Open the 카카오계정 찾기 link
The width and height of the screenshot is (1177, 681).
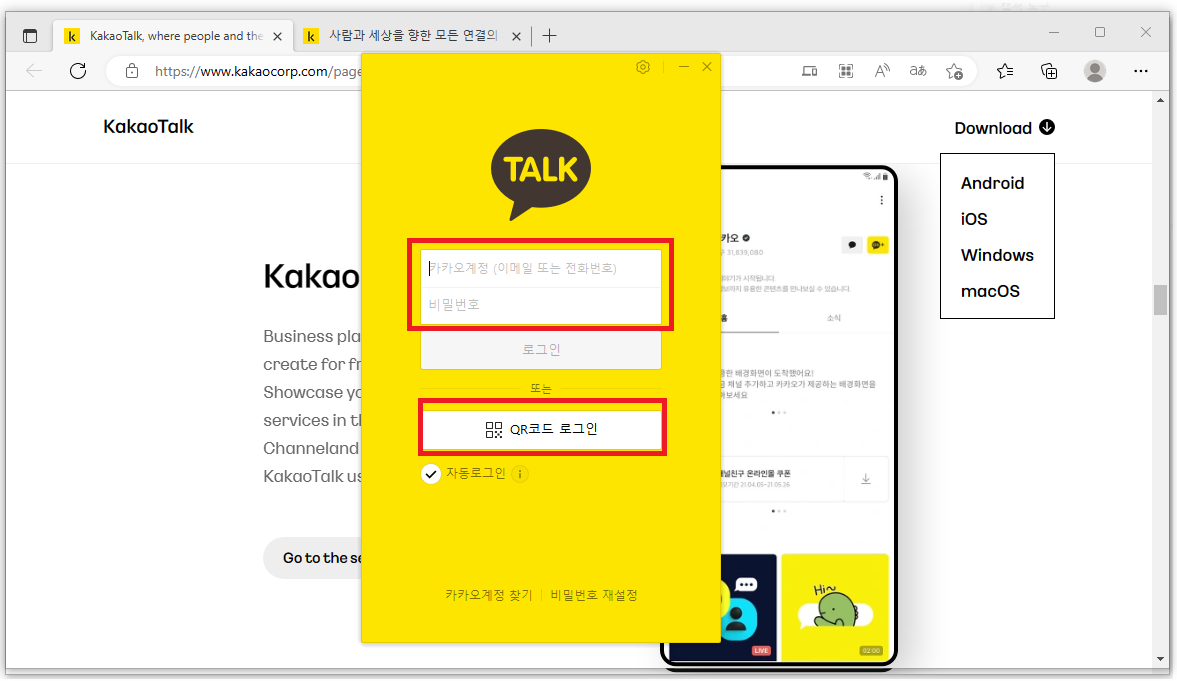click(x=489, y=595)
